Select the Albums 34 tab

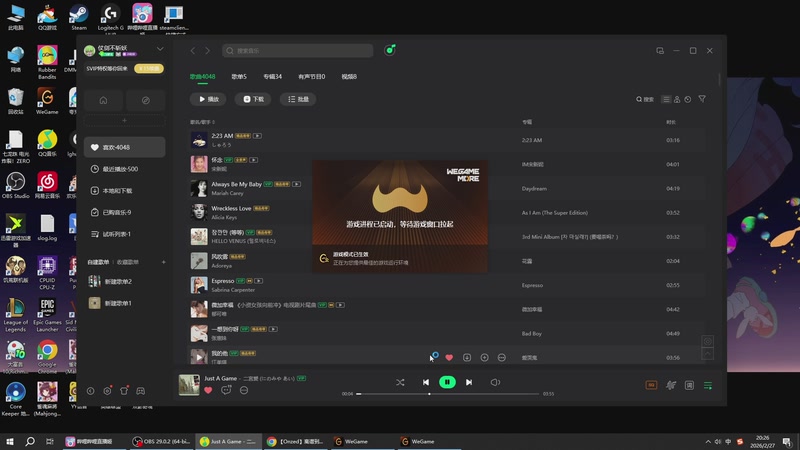pyautogui.click(x=272, y=77)
